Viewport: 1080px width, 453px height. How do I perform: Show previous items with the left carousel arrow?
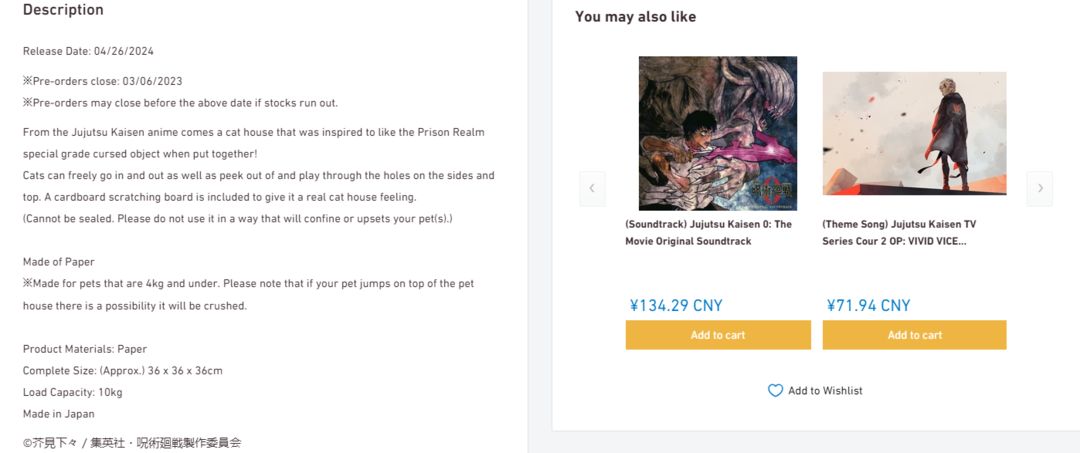tap(592, 189)
